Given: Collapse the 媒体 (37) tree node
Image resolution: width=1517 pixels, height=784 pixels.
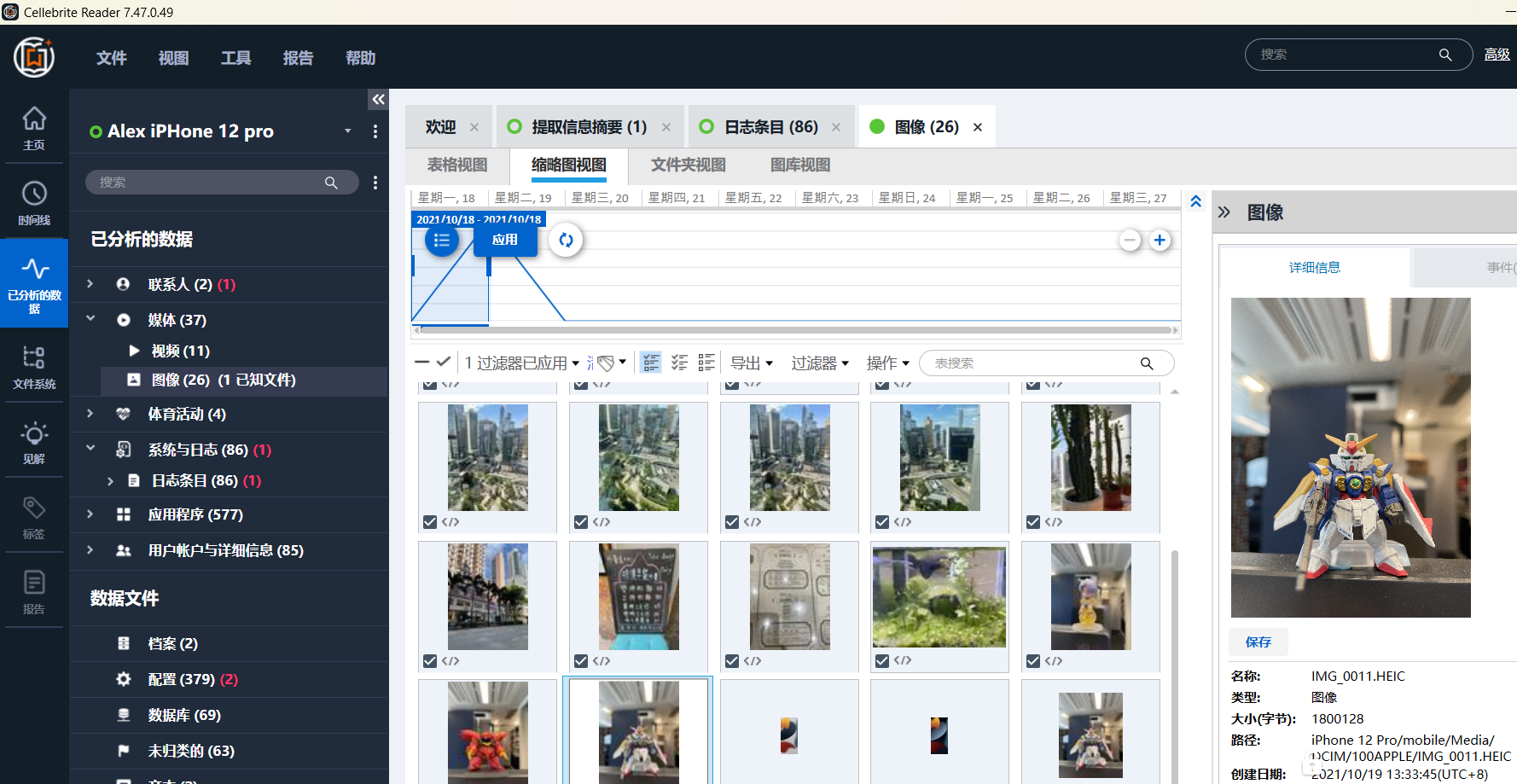Looking at the screenshot, I should pos(90,319).
